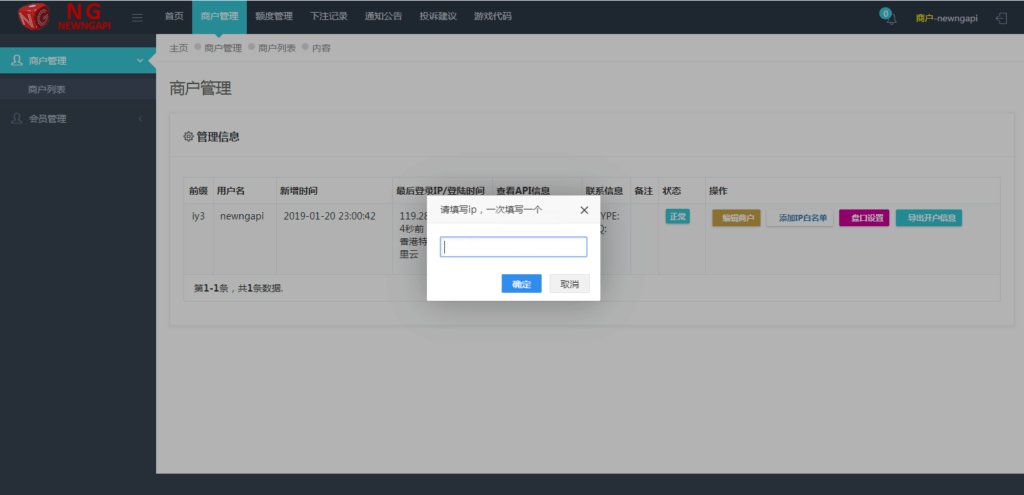Select the 商户管理 top menu tab
Image resolution: width=1024 pixels, height=495 pixels.
pyautogui.click(x=219, y=17)
